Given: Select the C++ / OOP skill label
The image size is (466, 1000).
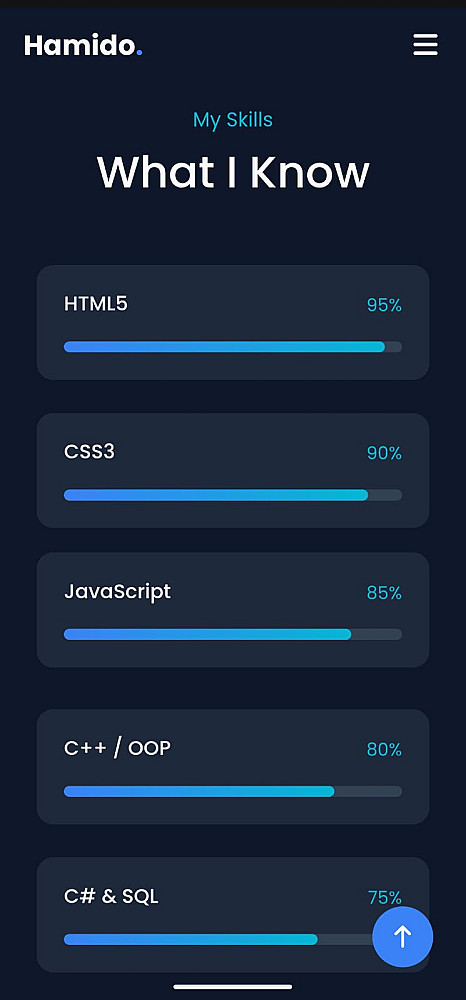Looking at the screenshot, I should 117,748.
